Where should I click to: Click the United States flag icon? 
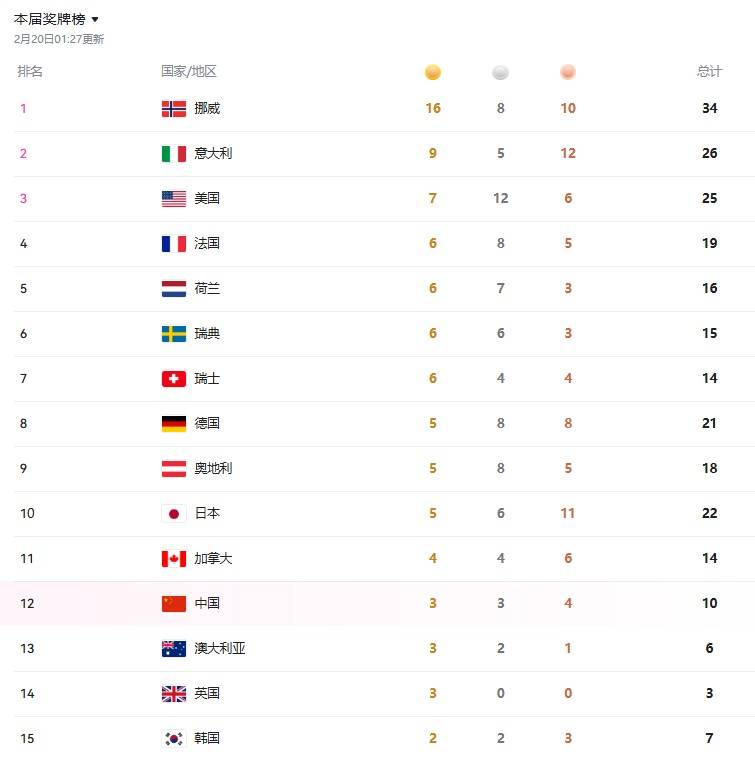click(x=174, y=198)
